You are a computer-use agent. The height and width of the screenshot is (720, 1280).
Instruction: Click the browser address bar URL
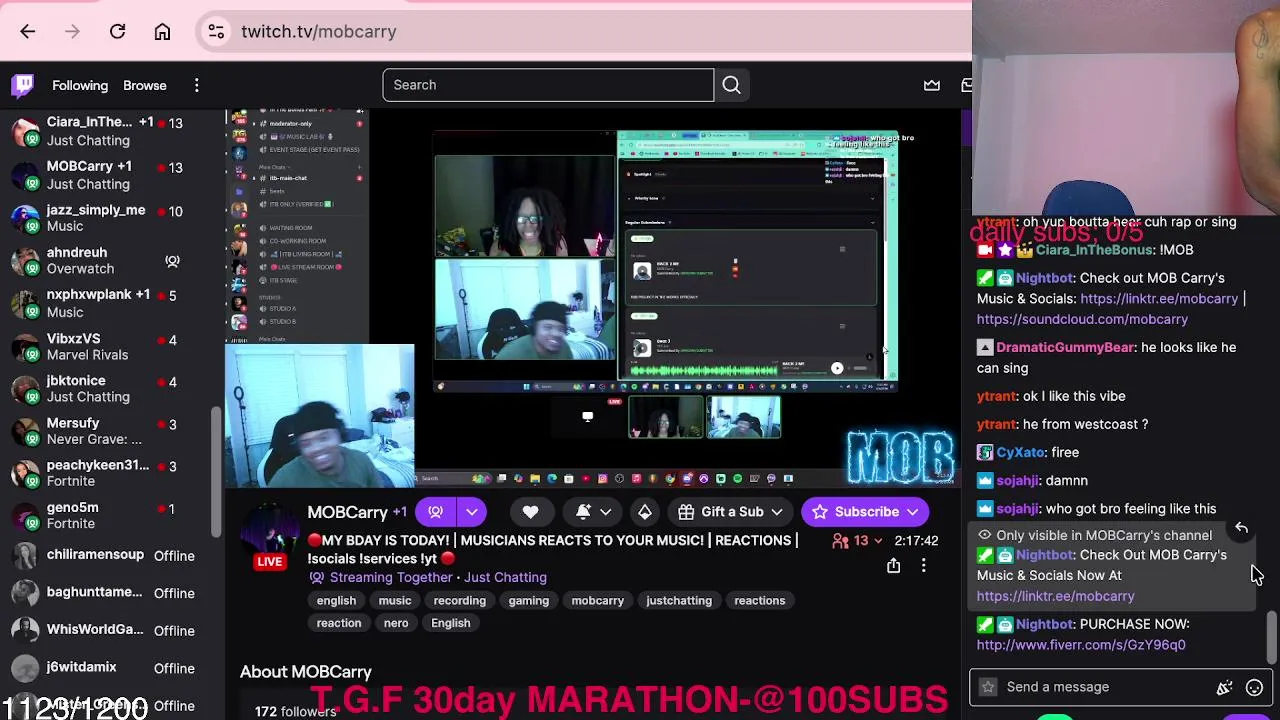tap(319, 32)
